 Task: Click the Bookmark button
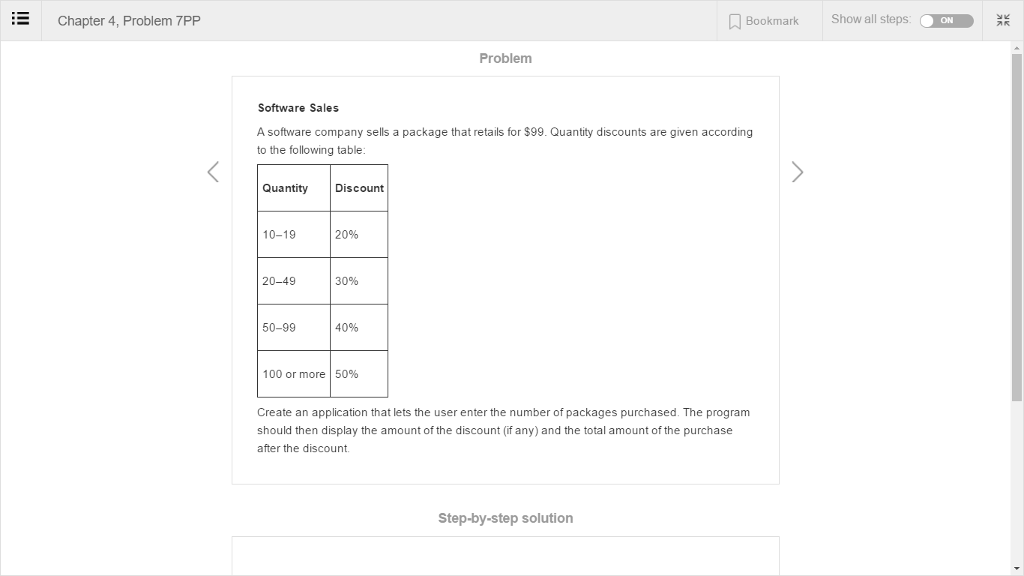click(767, 21)
